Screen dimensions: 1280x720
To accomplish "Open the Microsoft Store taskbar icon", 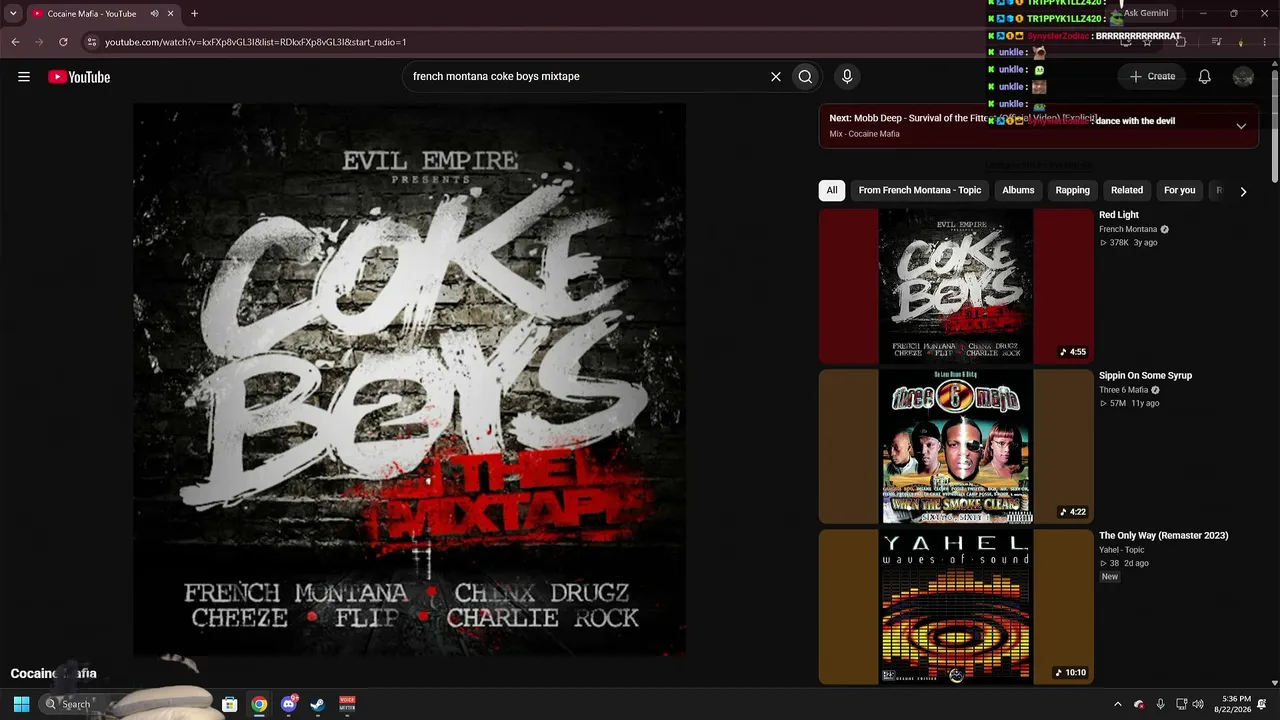I will pos(229,704).
